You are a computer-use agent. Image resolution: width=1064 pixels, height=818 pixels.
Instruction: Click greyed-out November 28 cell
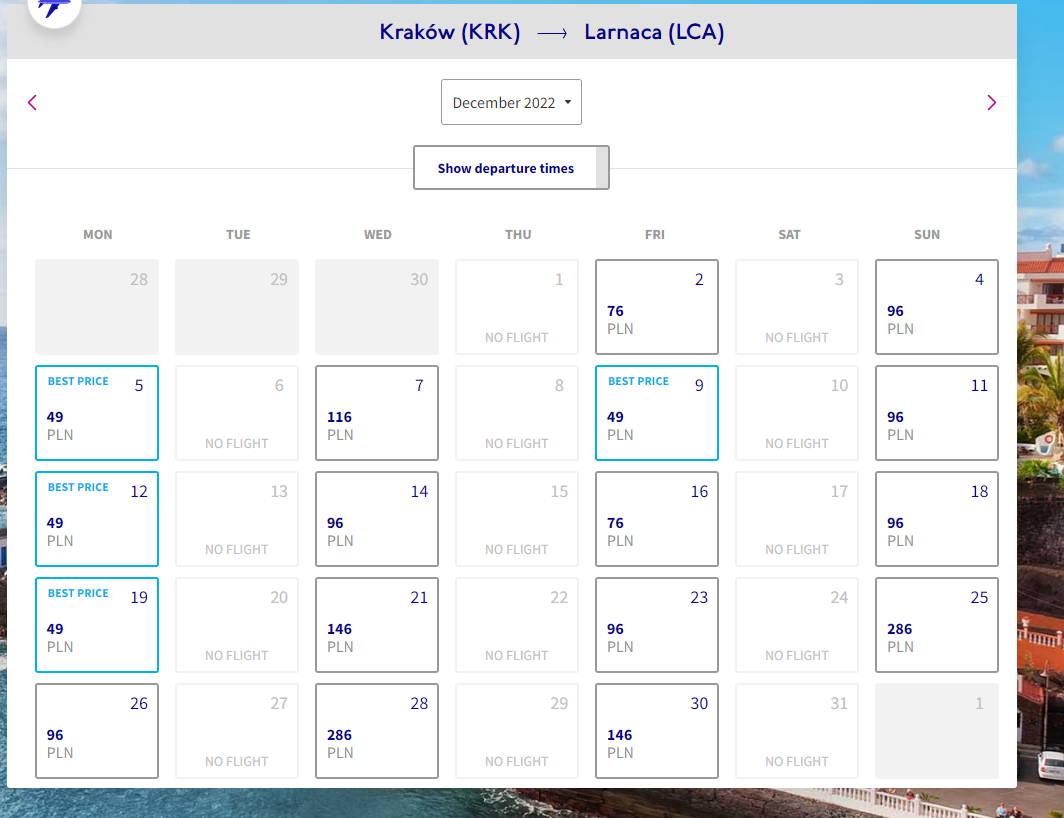point(97,307)
